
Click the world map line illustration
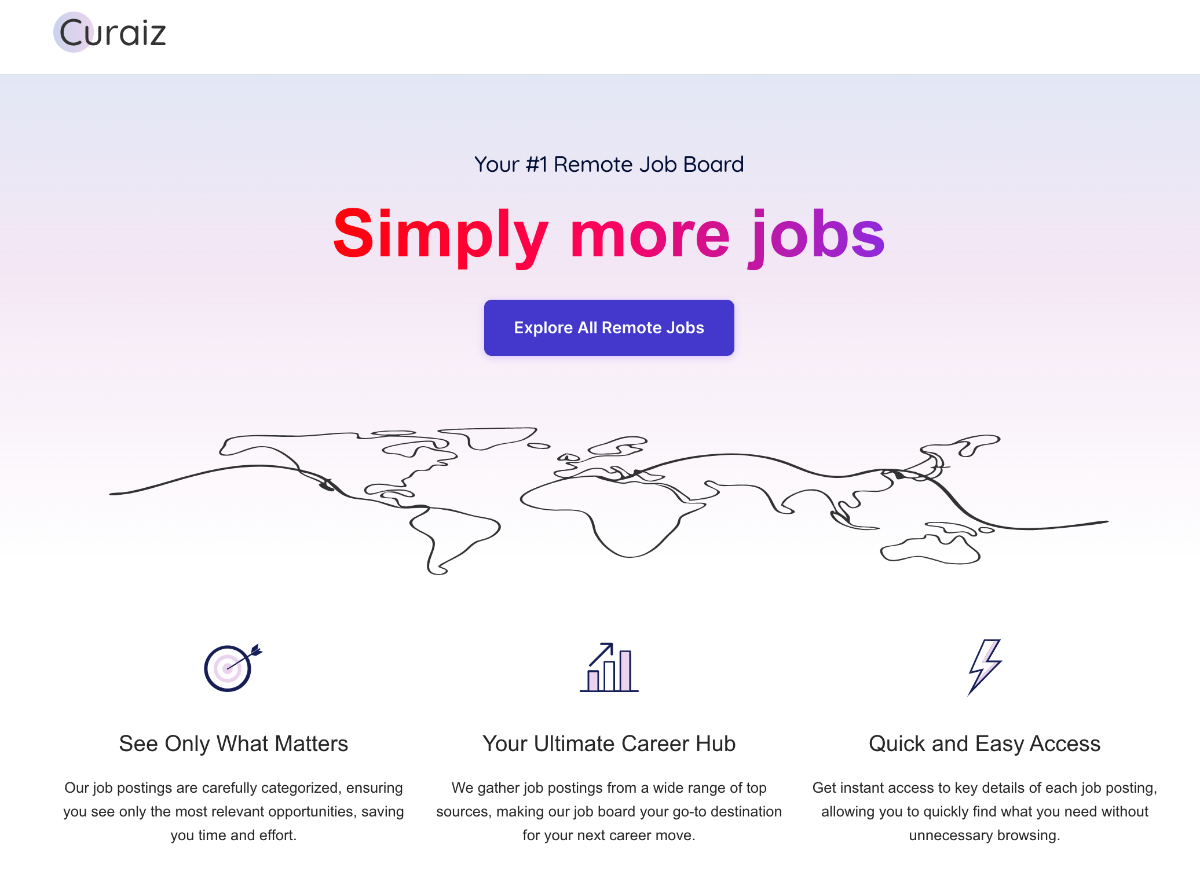tap(609, 502)
